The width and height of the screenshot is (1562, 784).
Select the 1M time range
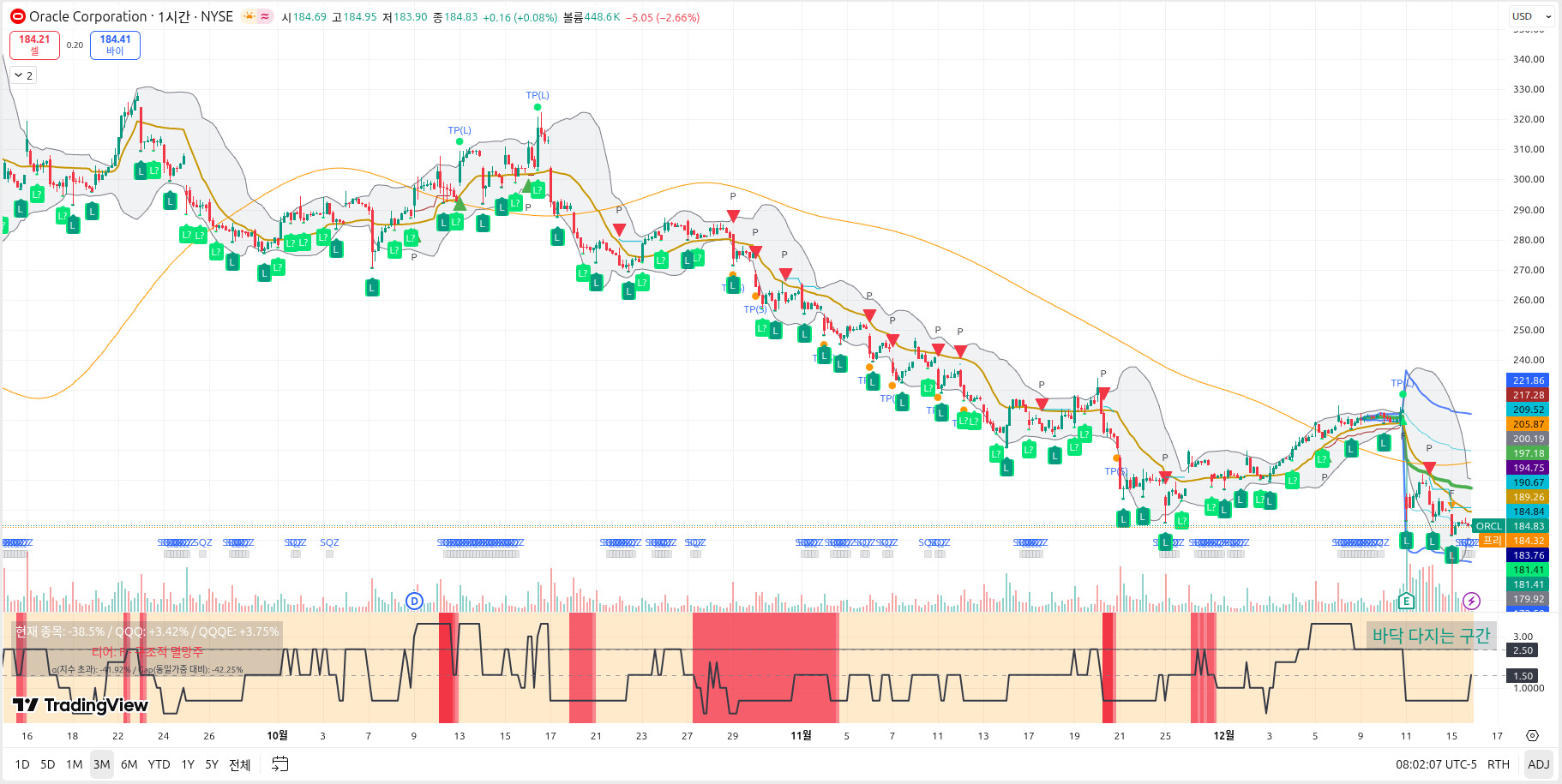pyautogui.click(x=75, y=764)
